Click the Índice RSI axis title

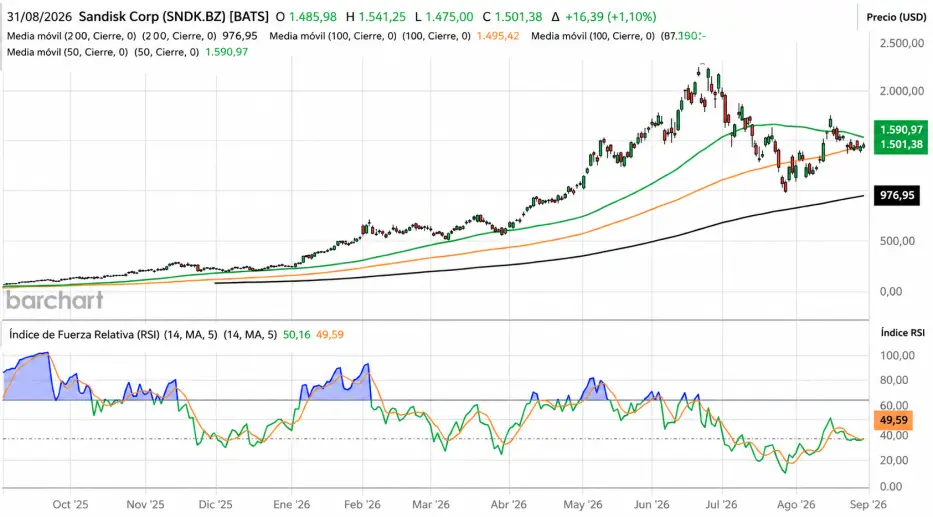903,333
